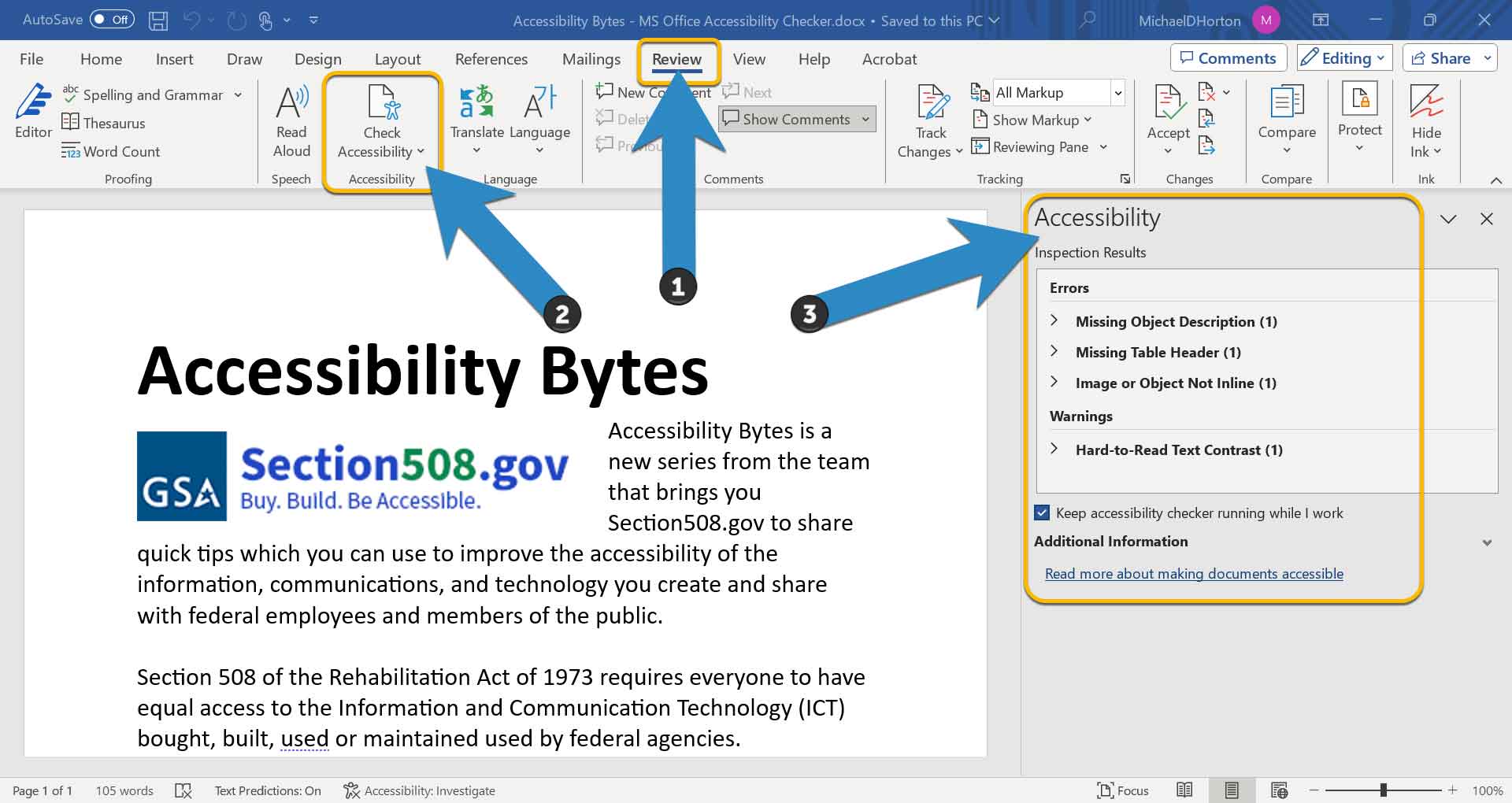1512x803 pixels.
Task: Open Read more about making documents accessible
Action: point(1194,574)
